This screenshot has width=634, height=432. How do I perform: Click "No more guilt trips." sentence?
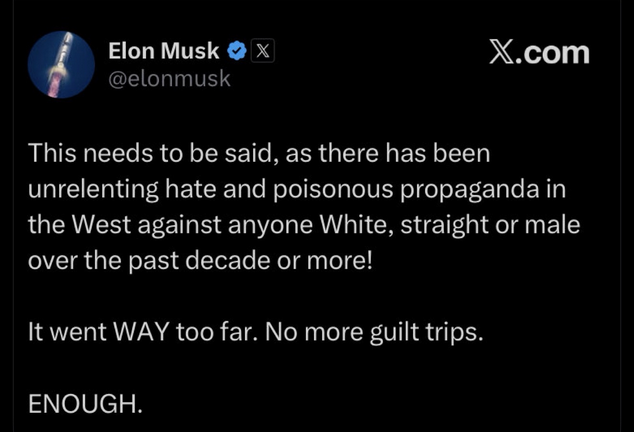pos(374,332)
